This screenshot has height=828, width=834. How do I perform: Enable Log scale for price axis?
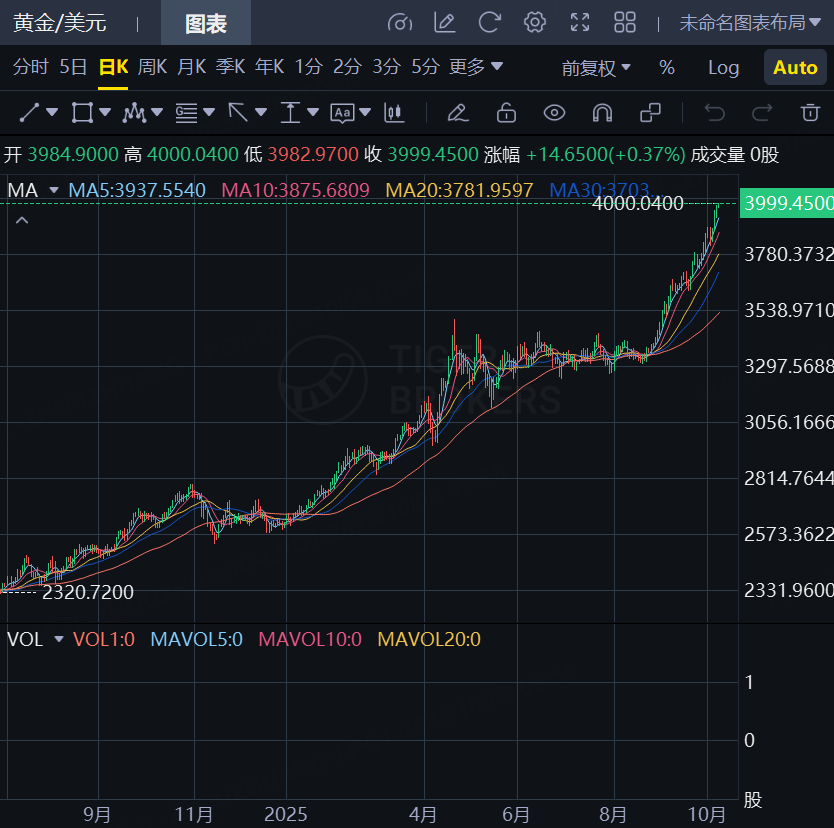723,68
